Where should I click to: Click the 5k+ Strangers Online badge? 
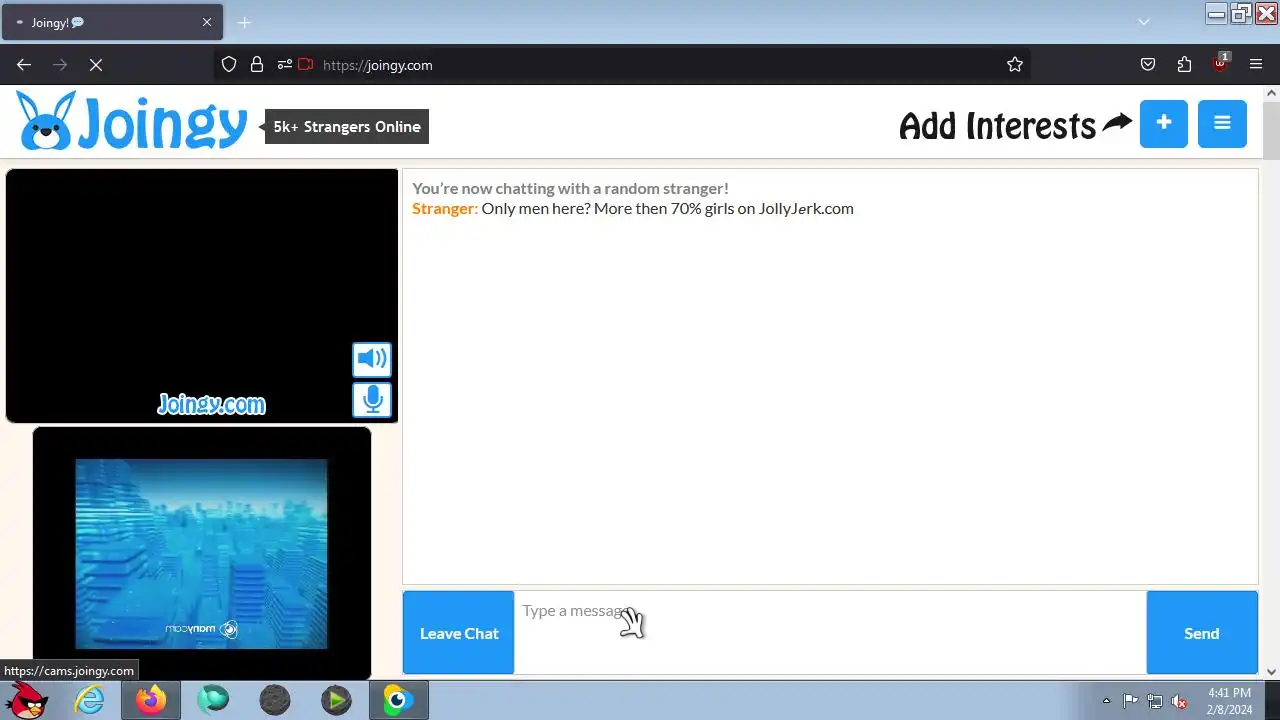pyautogui.click(x=347, y=127)
